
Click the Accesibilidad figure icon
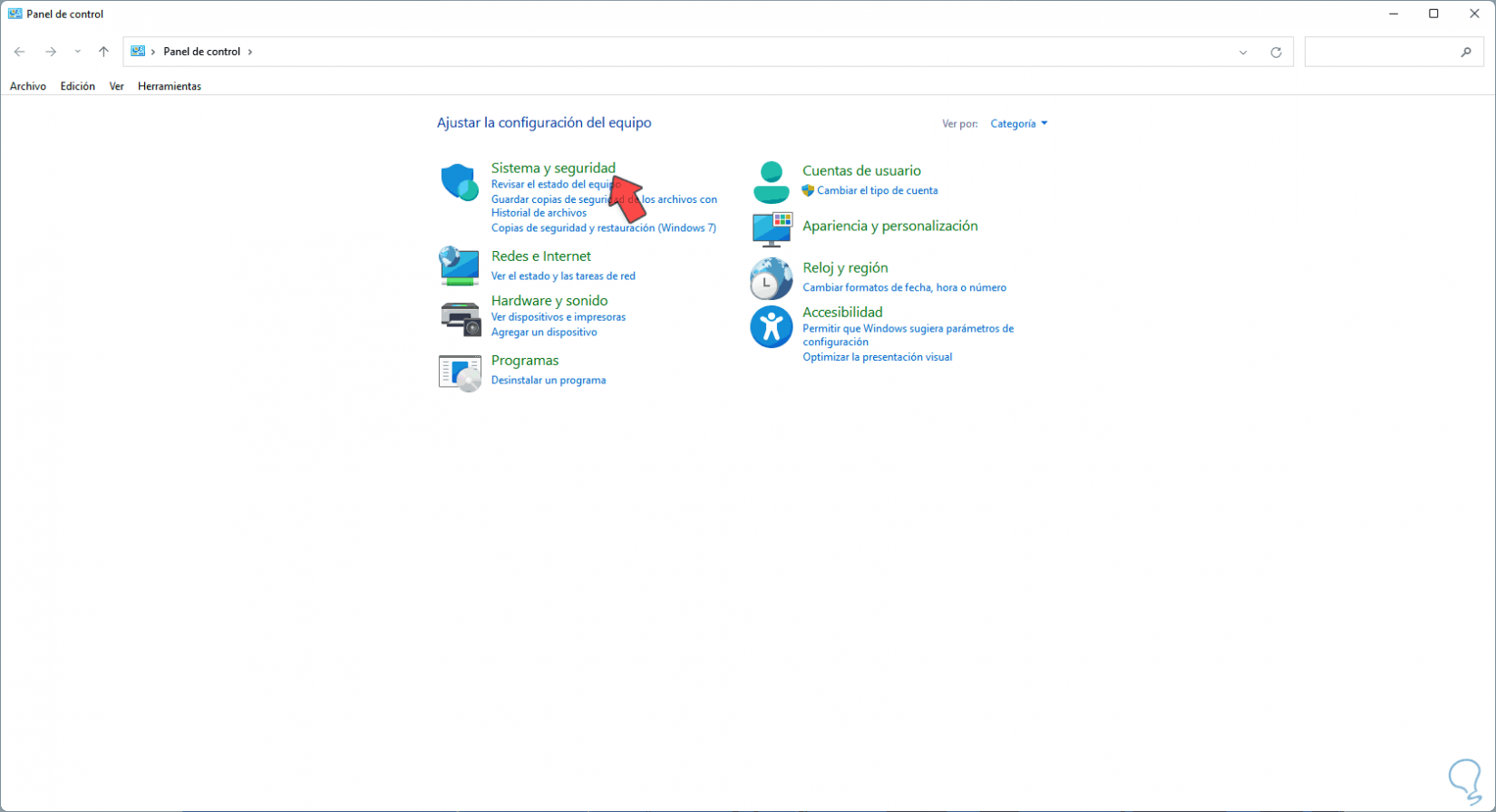click(772, 326)
